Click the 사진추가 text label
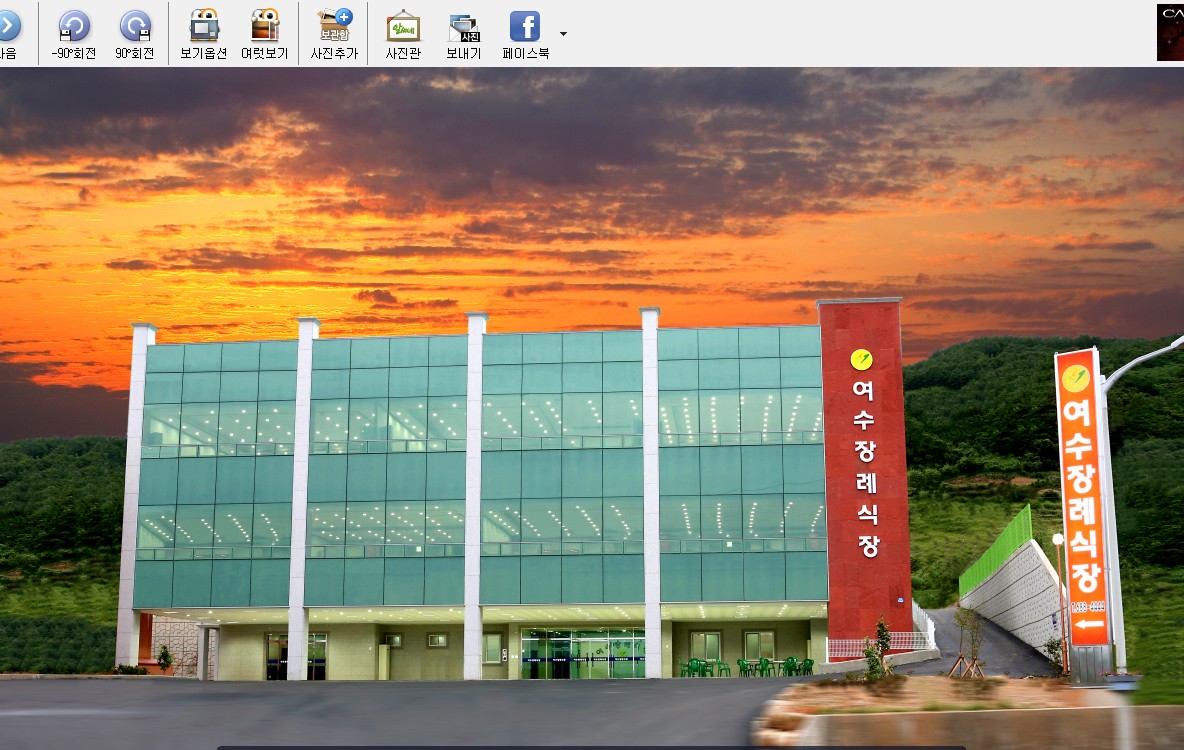Viewport: 1184px width, 750px height. (x=335, y=54)
